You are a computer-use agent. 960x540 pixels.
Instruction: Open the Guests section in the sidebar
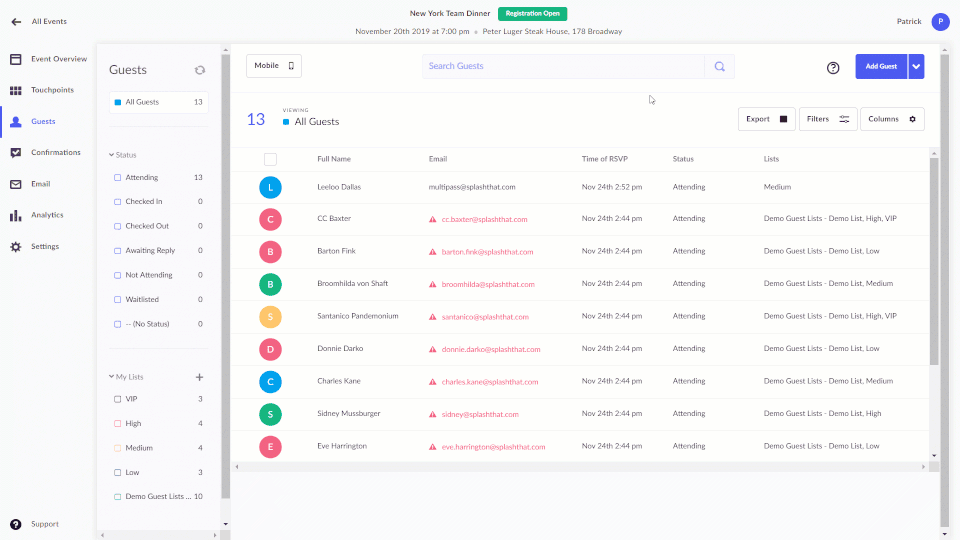(43, 121)
